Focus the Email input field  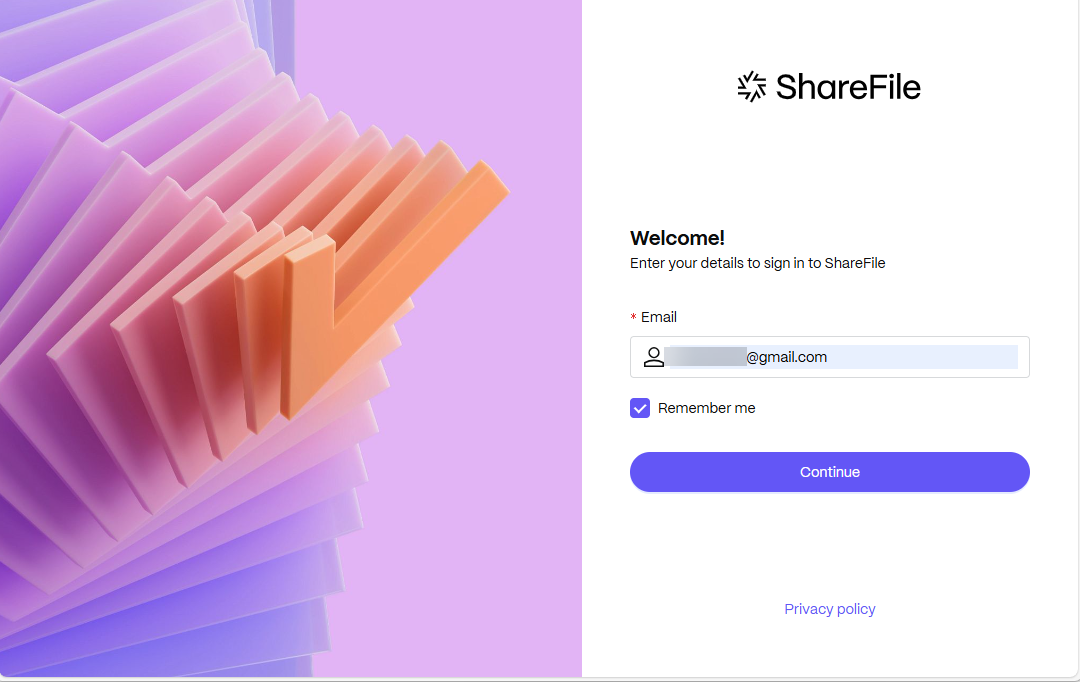(x=829, y=357)
